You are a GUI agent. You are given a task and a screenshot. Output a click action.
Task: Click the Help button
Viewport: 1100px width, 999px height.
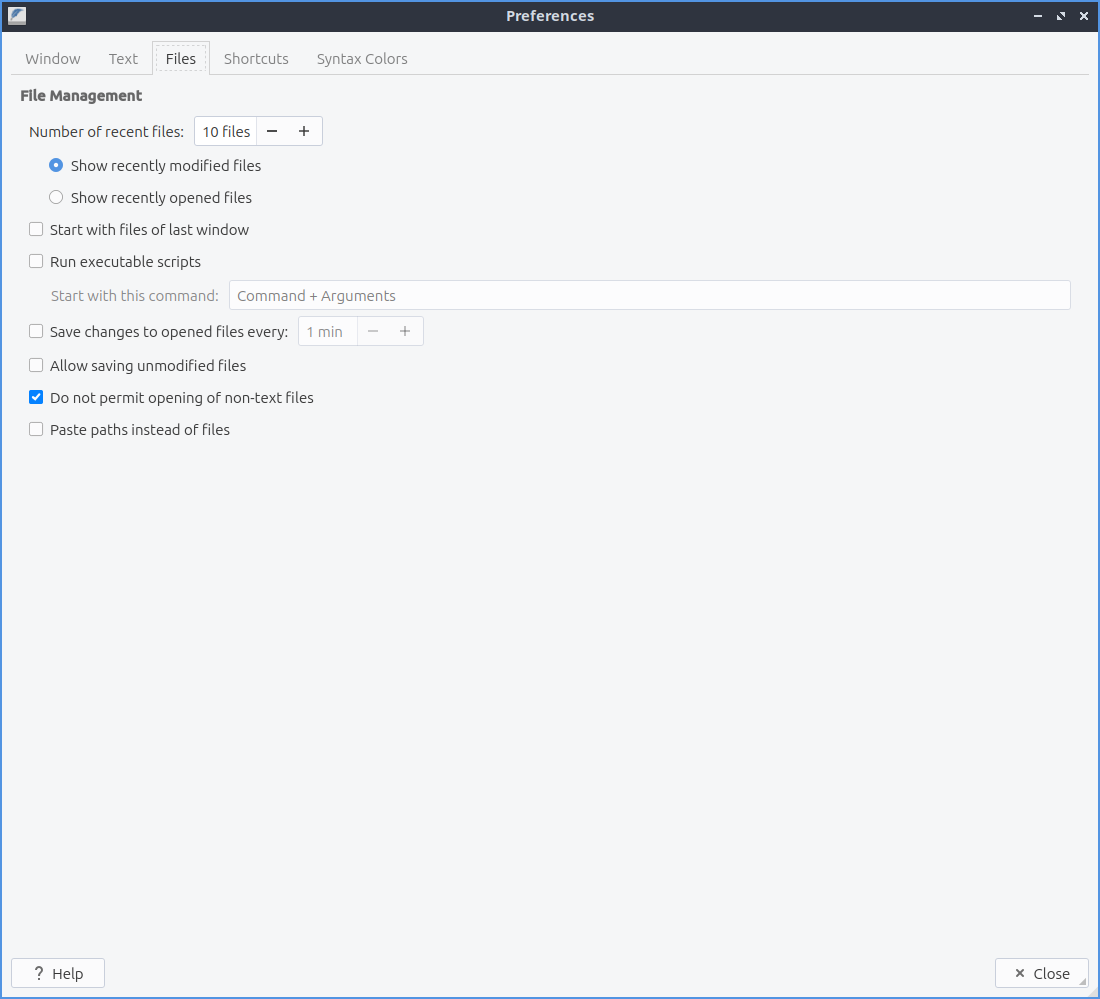58,973
